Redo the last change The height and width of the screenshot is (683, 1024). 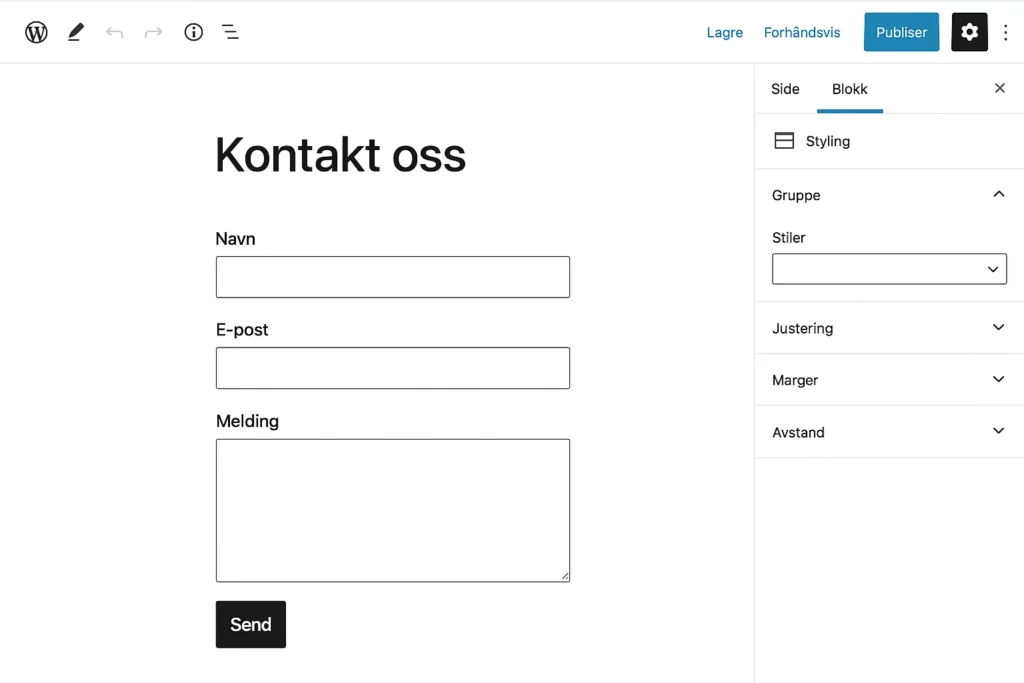click(152, 31)
